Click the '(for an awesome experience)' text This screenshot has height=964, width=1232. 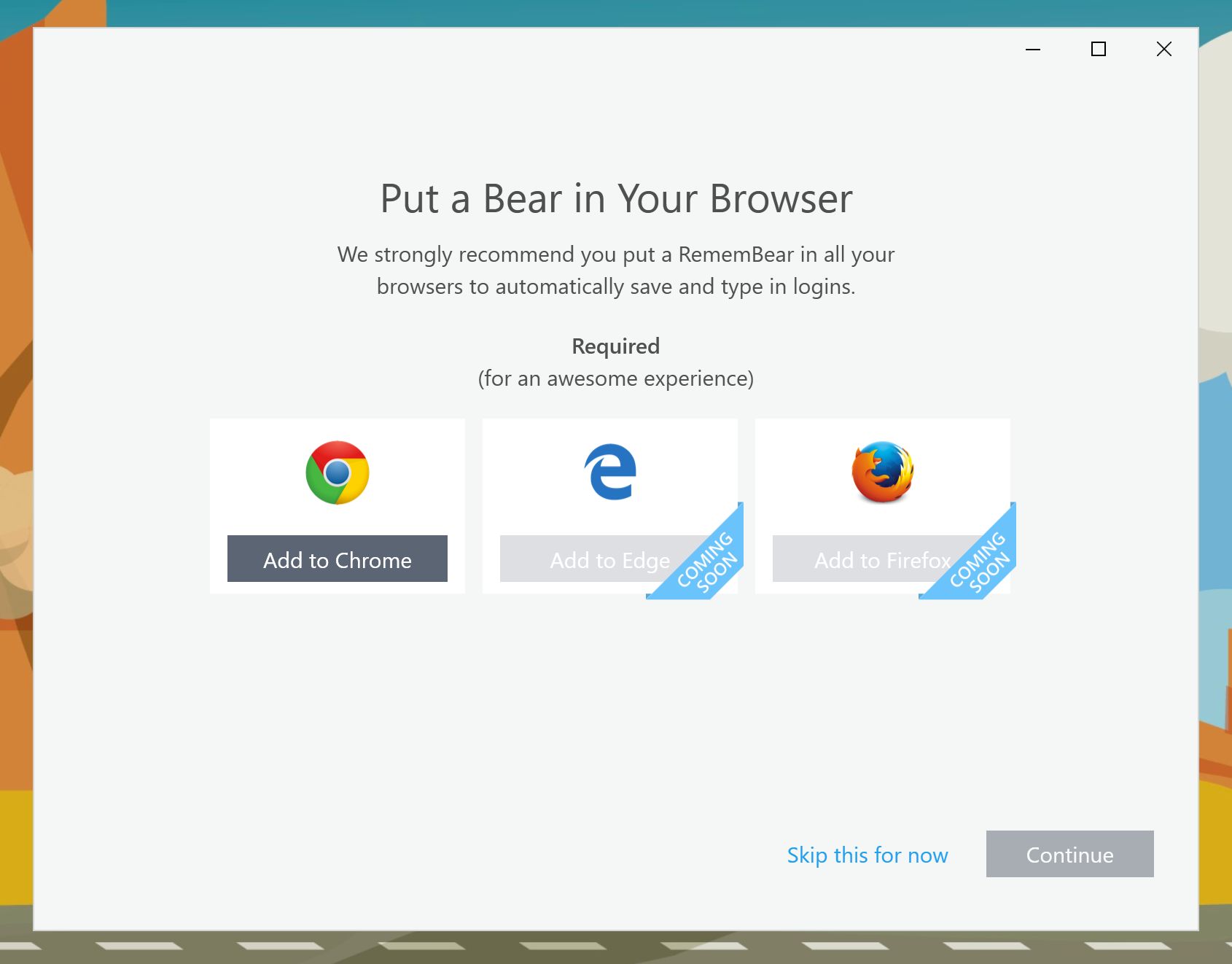tap(616, 378)
